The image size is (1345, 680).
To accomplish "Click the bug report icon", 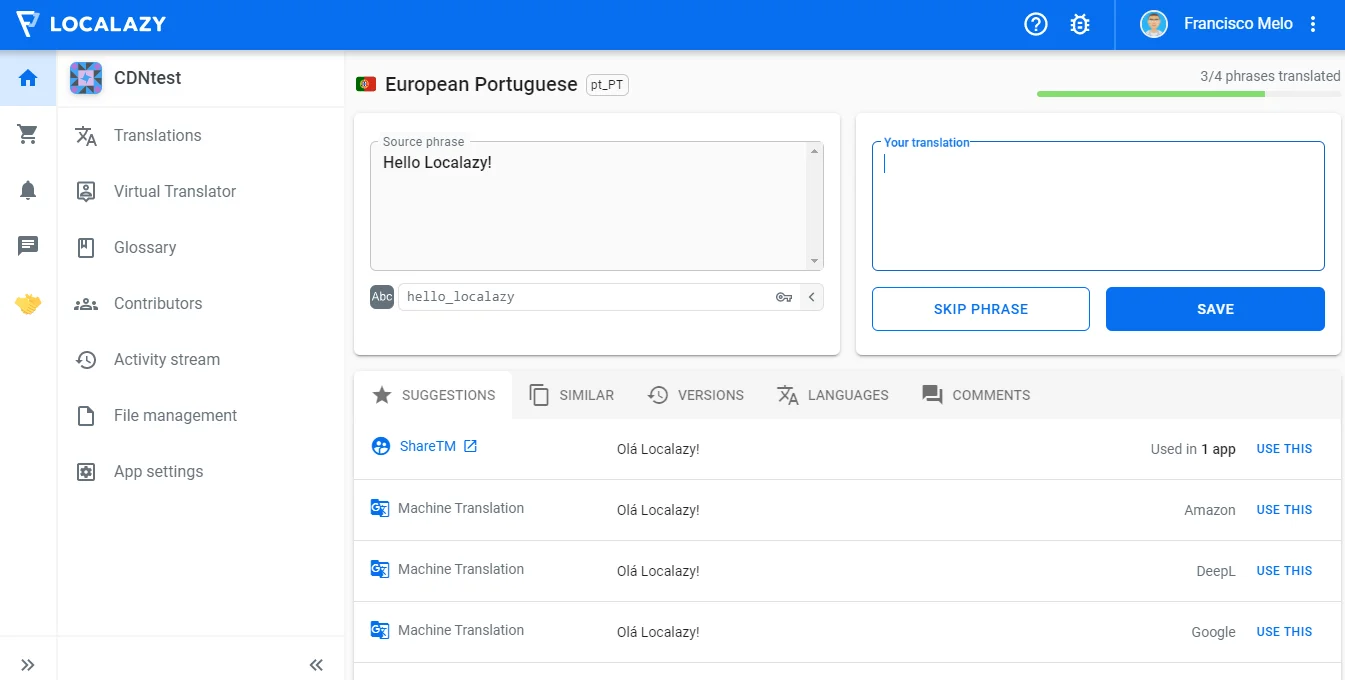I will 1080,24.
